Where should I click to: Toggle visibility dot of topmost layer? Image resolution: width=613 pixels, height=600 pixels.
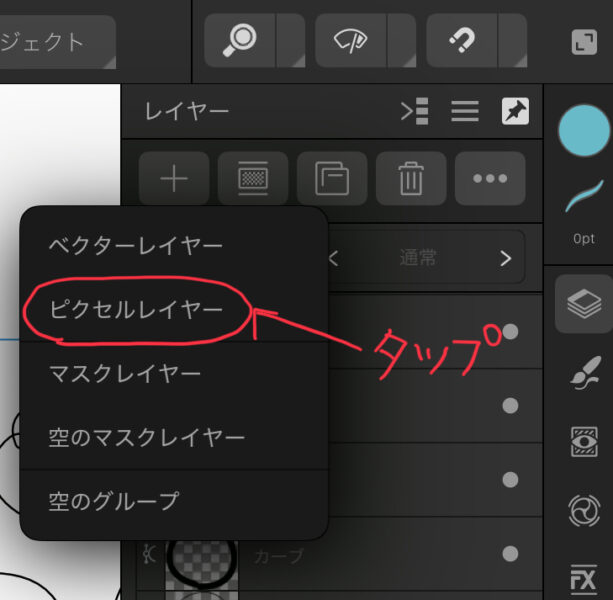[x=510, y=331]
